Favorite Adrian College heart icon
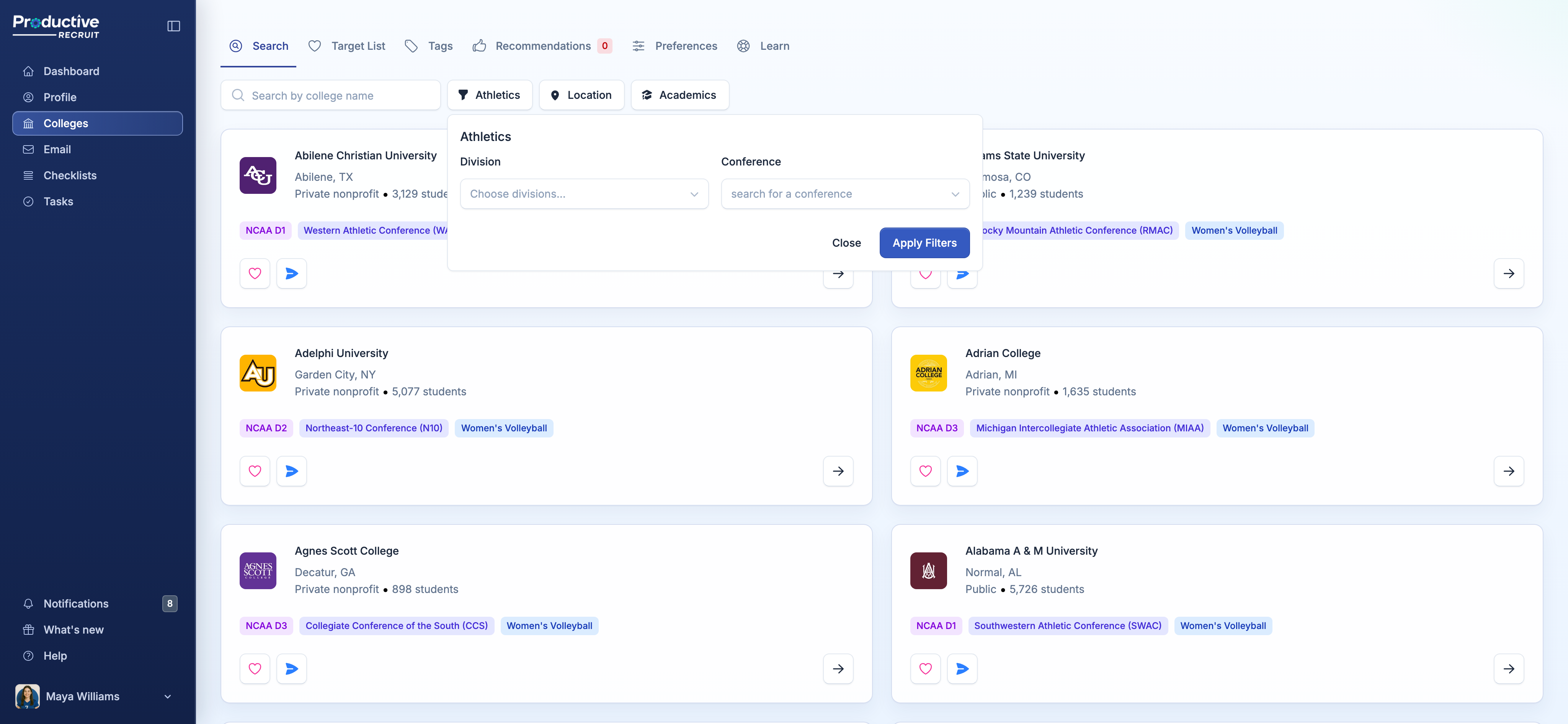 [925, 471]
